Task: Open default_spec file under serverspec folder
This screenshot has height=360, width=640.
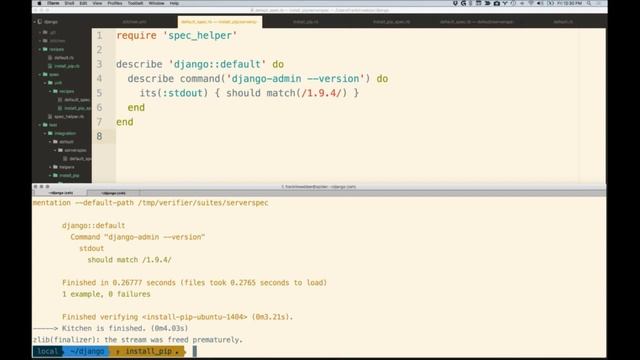Action: [x=80, y=159]
